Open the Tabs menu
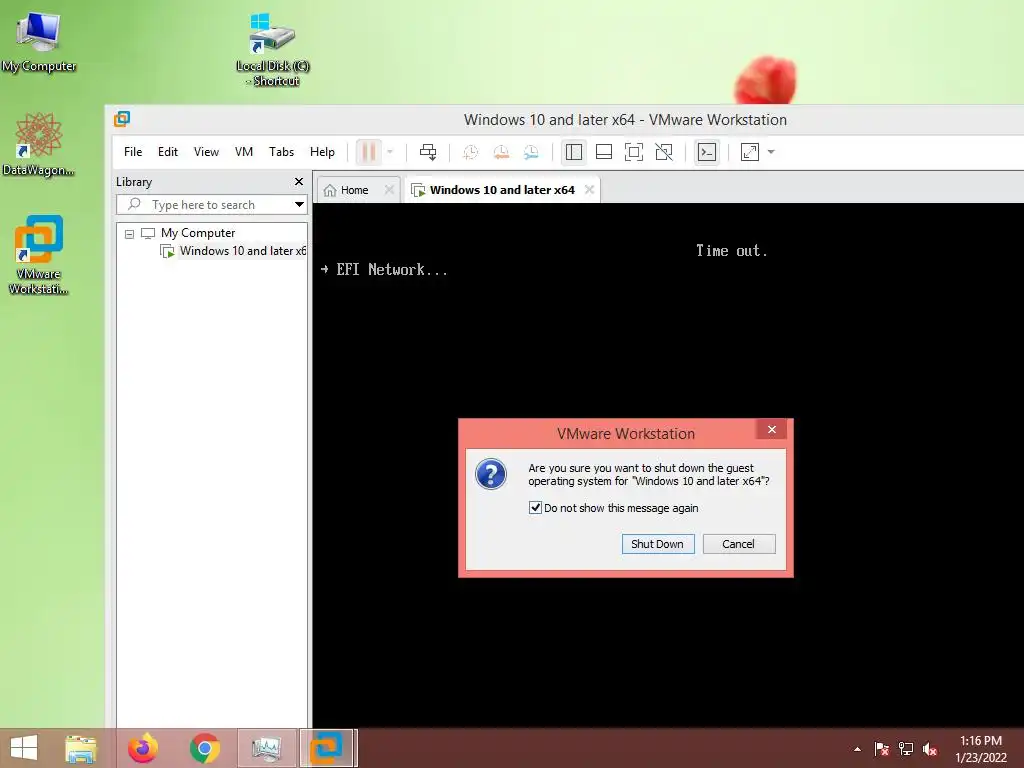Image resolution: width=1024 pixels, height=768 pixels. point(281,152)
